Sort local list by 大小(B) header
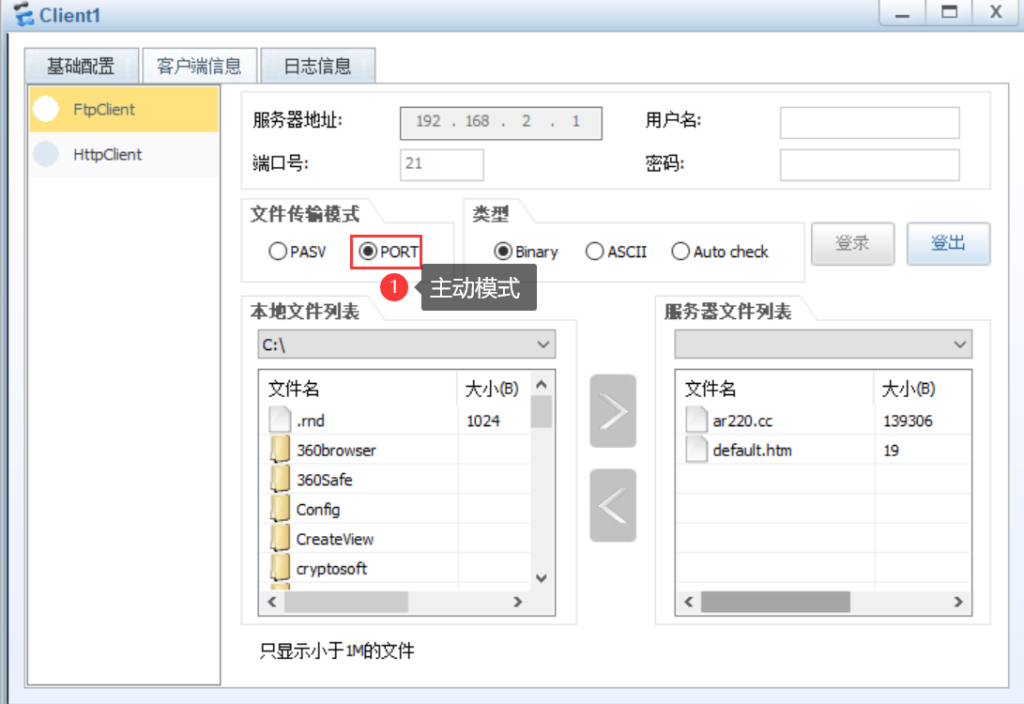 493,389
